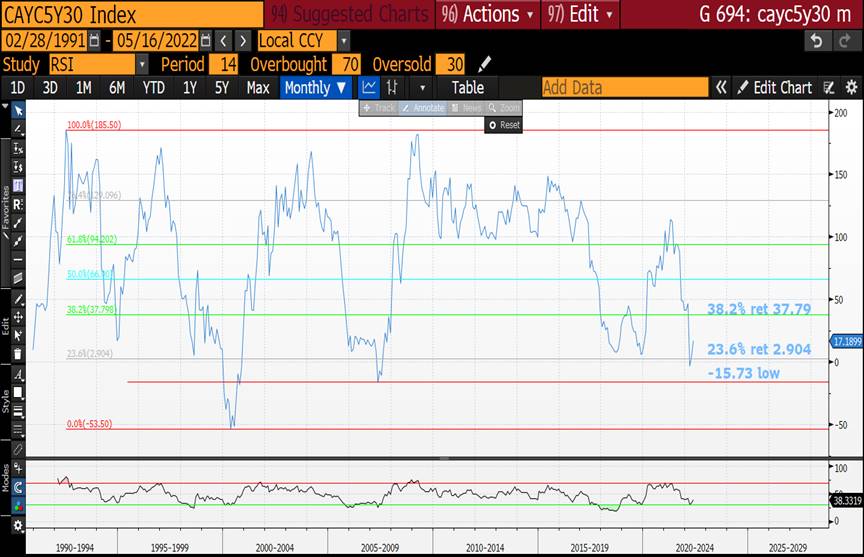Select the parallel channel tool
The width and height of the screenshot is (864, 557).
(x=18, y=278)
